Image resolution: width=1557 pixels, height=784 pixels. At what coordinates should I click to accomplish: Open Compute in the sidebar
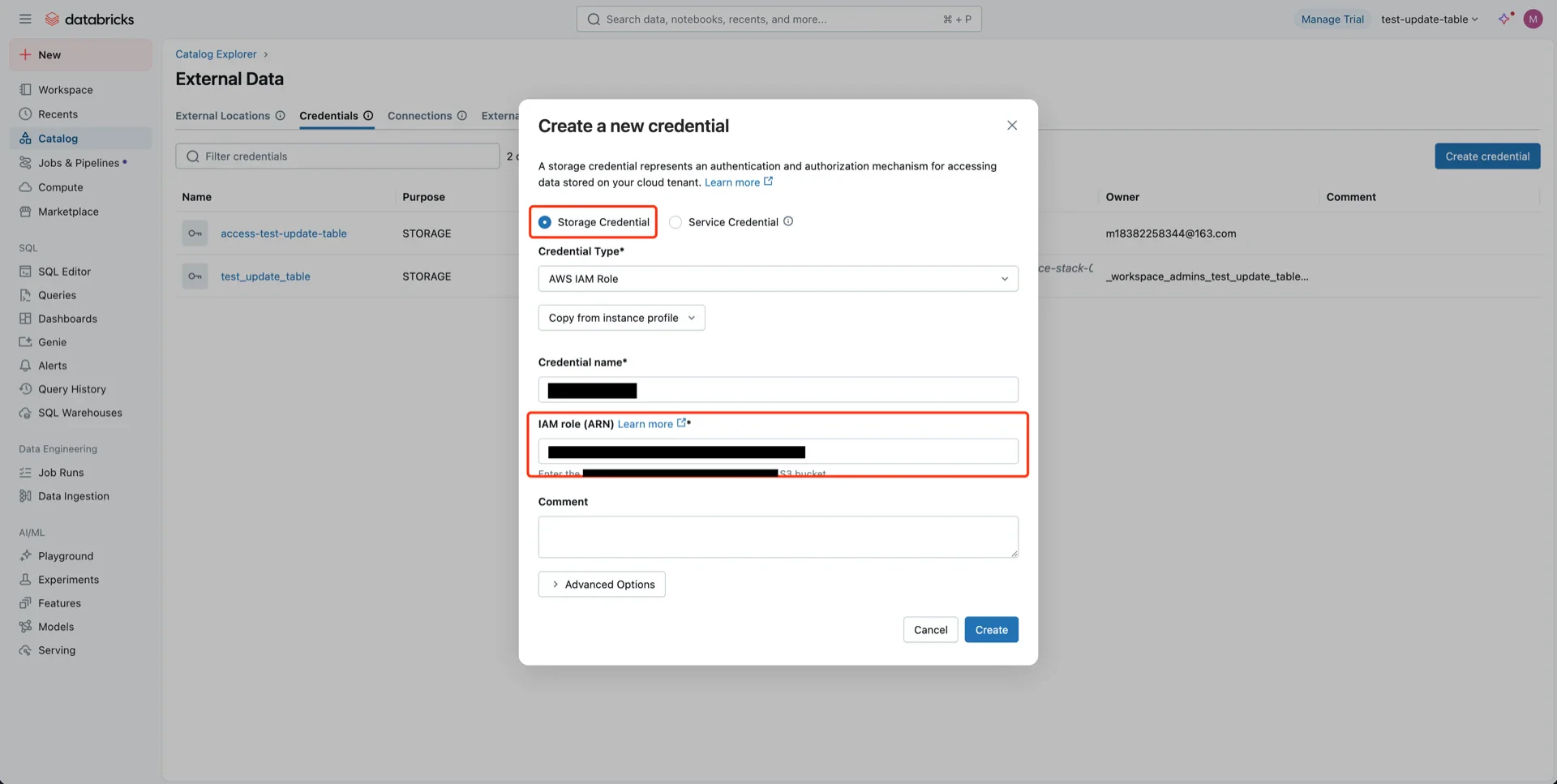click(x=80, y=187)
